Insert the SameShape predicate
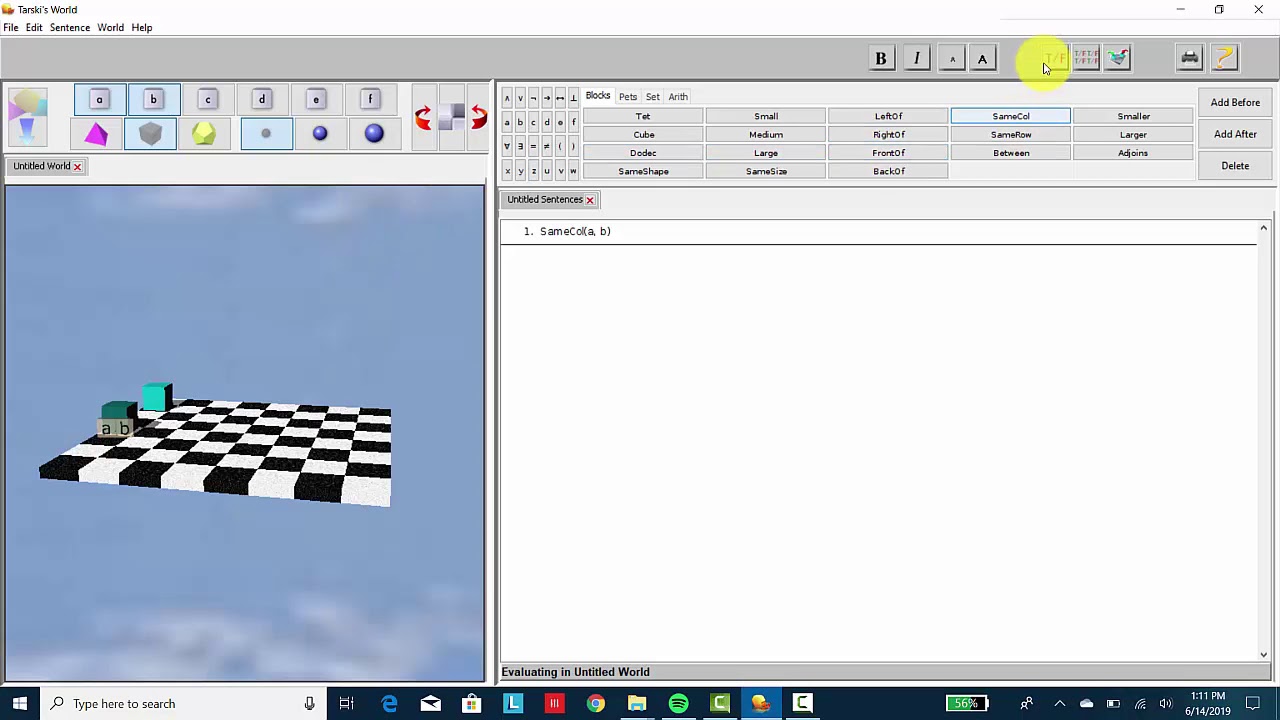Image resolution: width=1280 pixels, height=720 pixels. 643,171
